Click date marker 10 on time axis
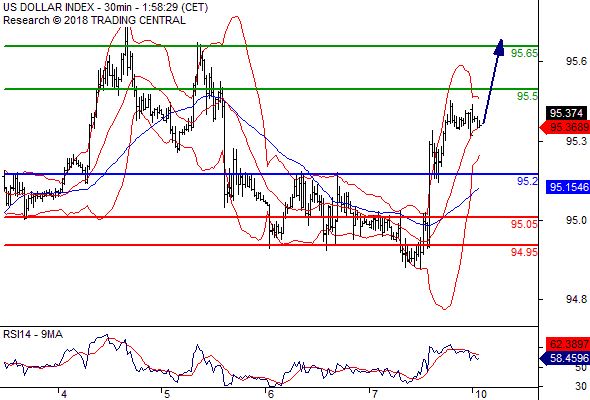 (x=481, y=394)
